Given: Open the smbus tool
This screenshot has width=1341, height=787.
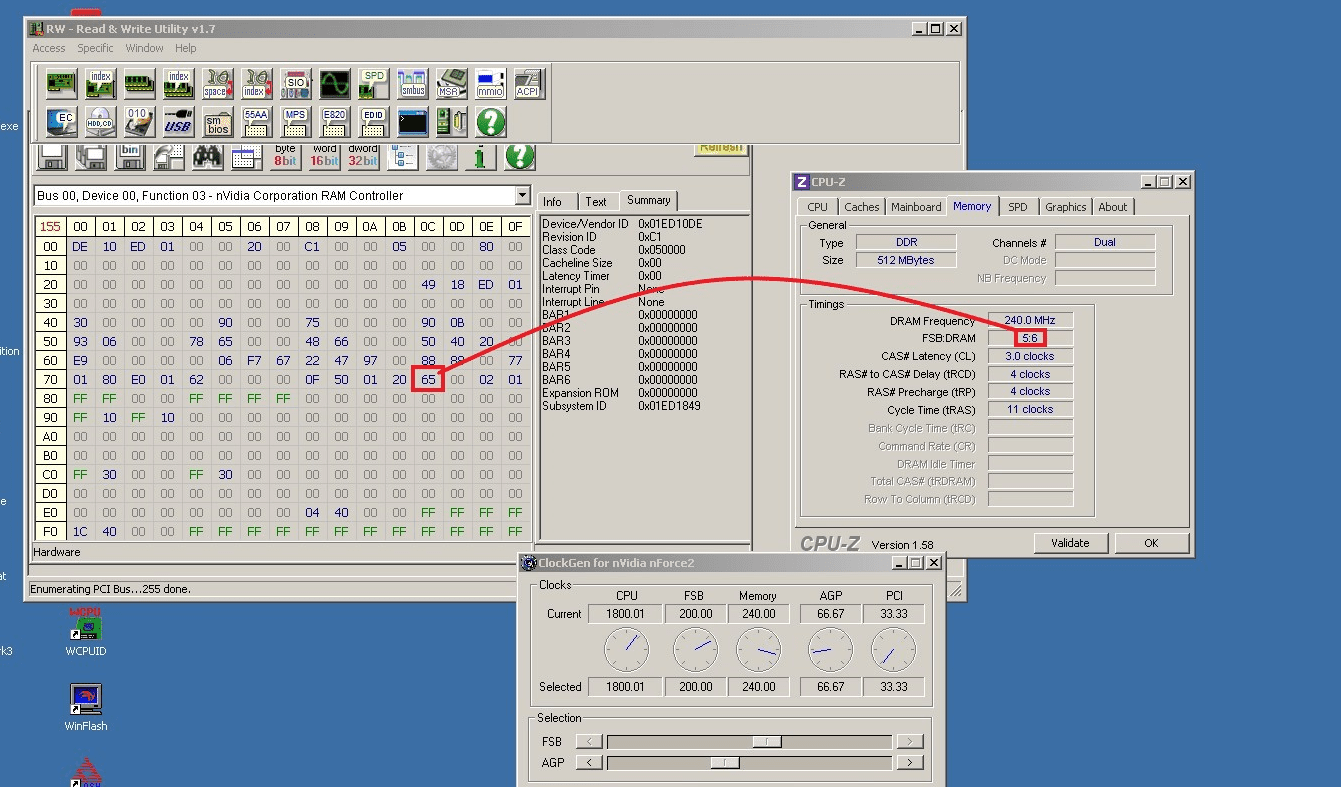Looking at the screenshot, I should tap(412, 84).
